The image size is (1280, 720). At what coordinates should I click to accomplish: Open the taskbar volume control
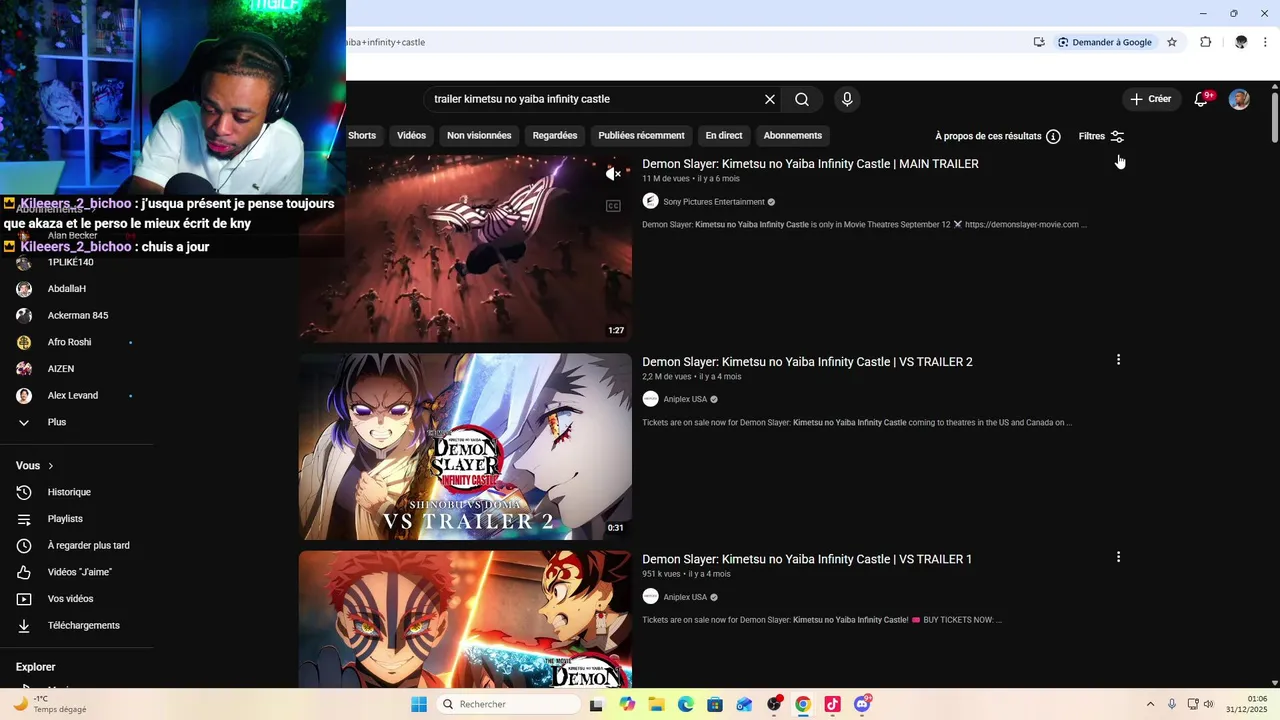pyautogui.click(x=1208, y=704)
